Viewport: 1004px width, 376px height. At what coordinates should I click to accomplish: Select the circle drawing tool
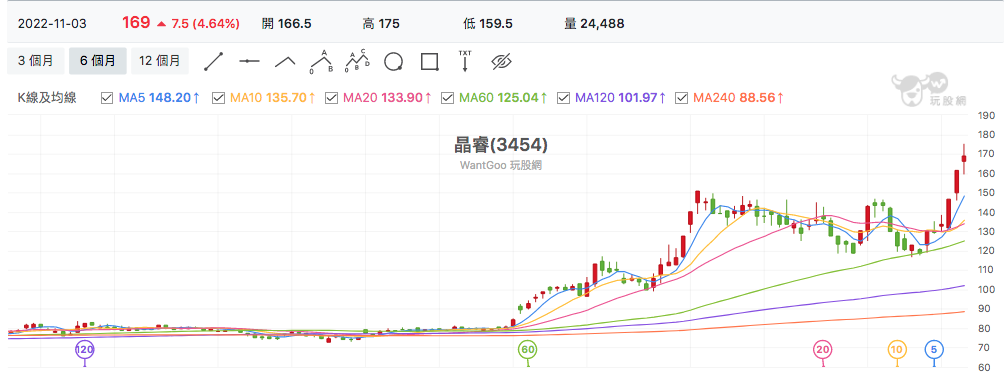(x=393, y=61)
